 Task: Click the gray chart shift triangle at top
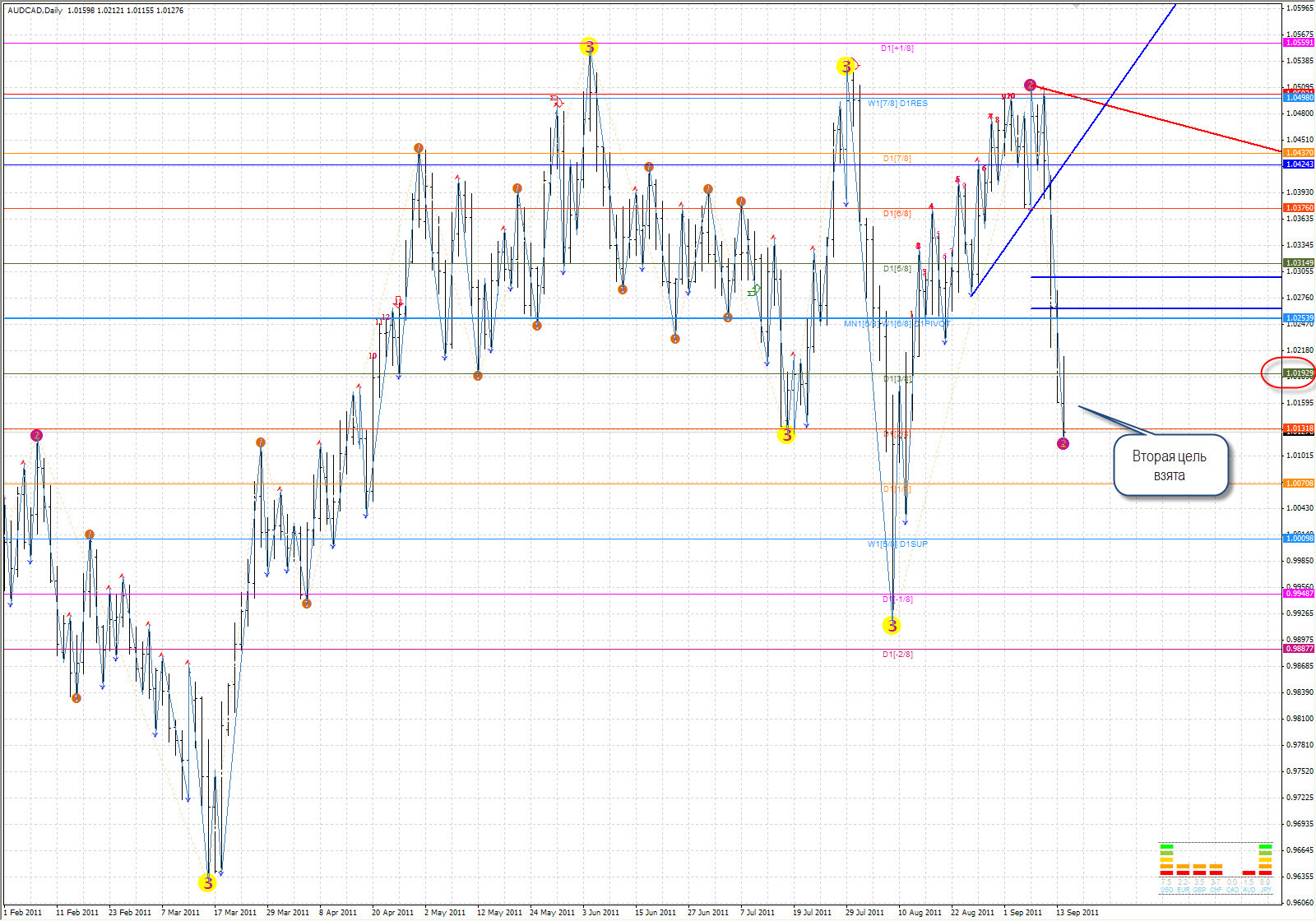click(x=1076, y=5)
